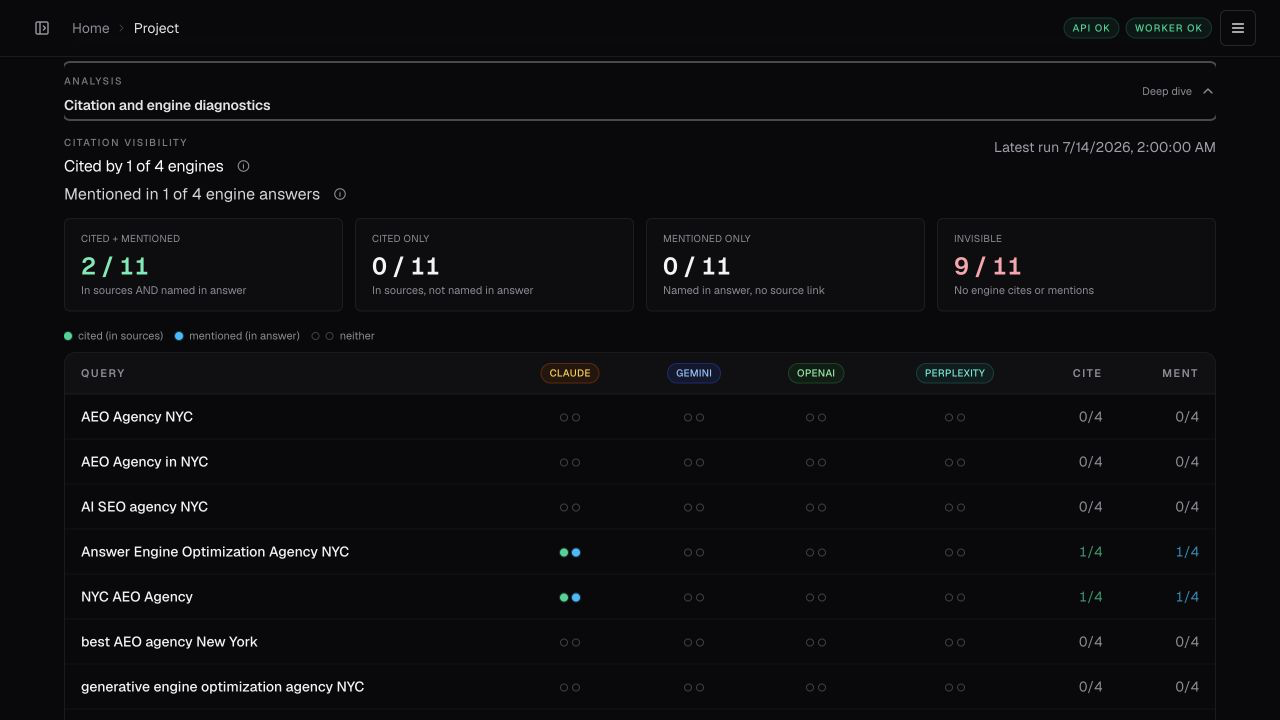1280x720 pixels.
Task: Click the API OK status badge
Action: tap(1091, 28)
